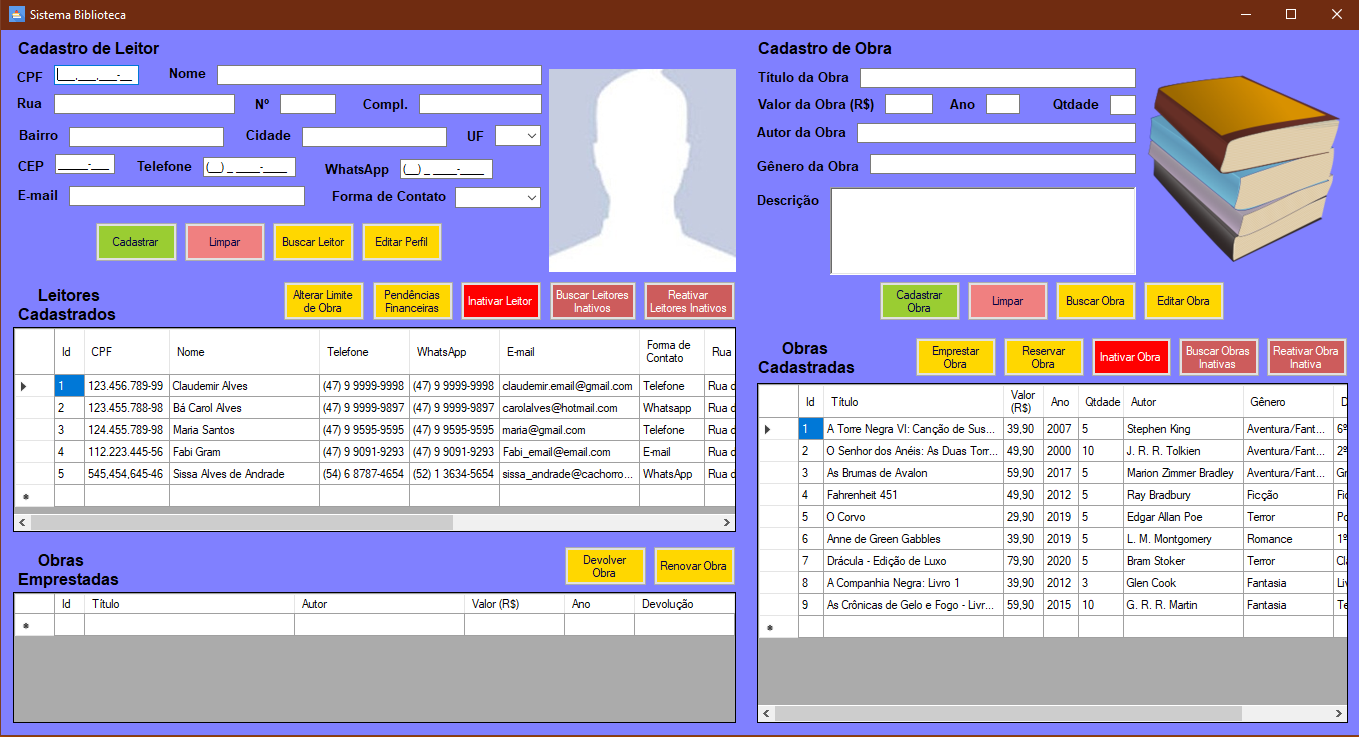This screenshot has height=737, width=1359.
Task: Click the Nome column header in readers table
Action: pyautogui.click(x=244, y=352)
